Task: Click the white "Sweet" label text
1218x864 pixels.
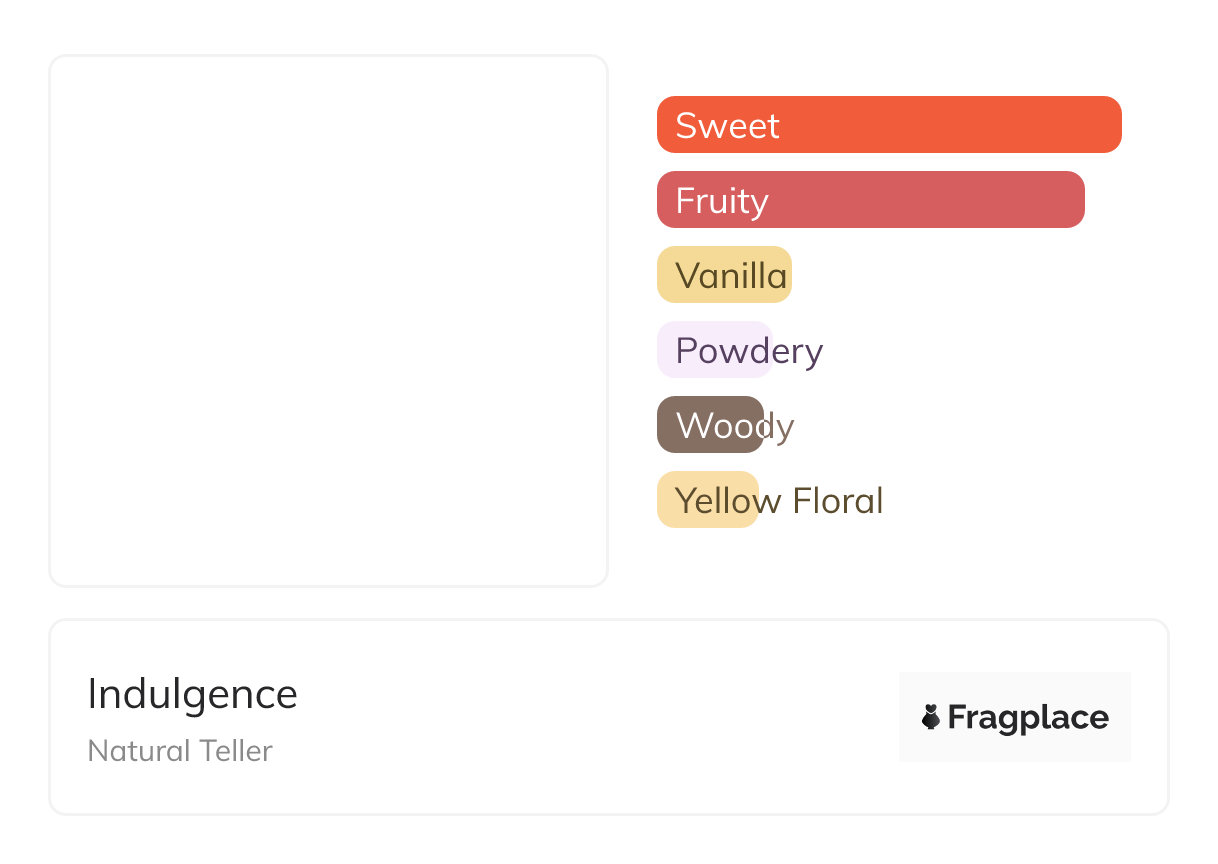Action: point(727,126)
